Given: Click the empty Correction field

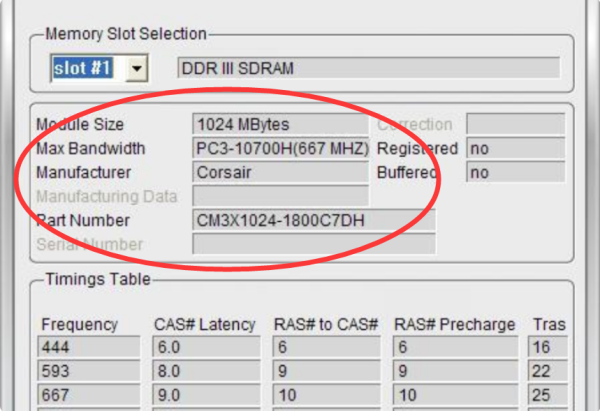Looking at the screenshot, I should (x=515, y=124).
